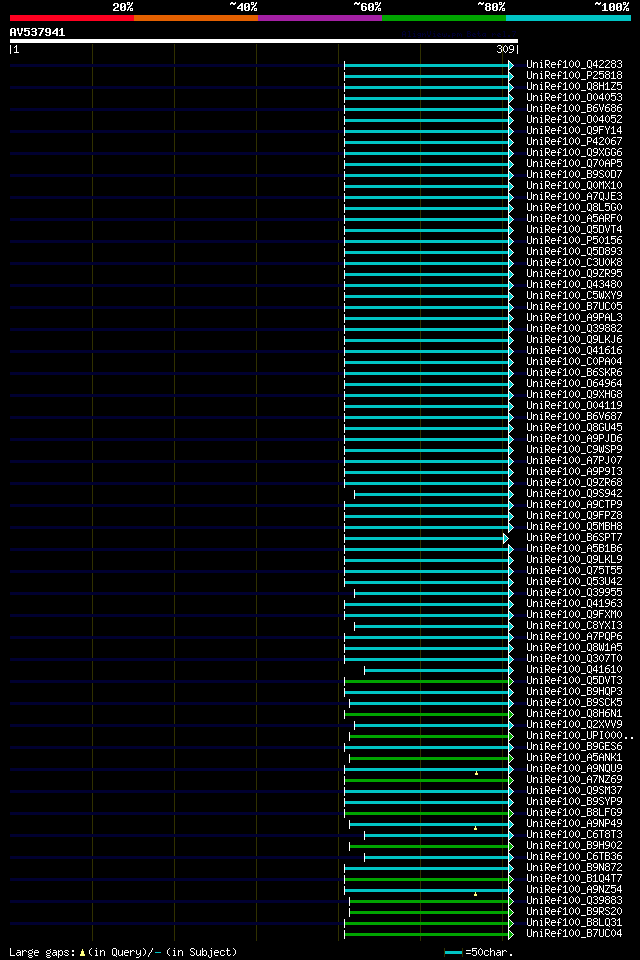Click the AV537941 query name

coord(37,32)
